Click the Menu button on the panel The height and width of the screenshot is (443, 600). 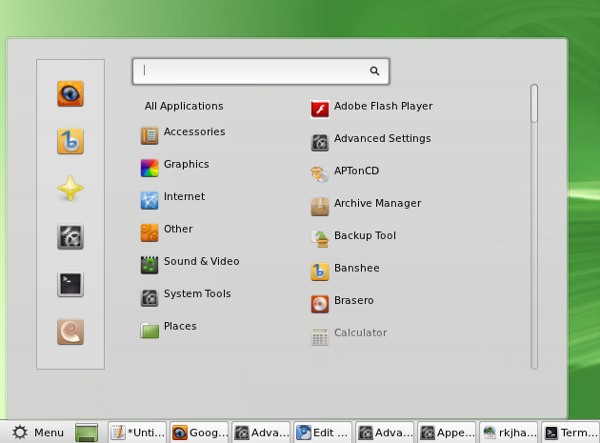pos(37,432)
